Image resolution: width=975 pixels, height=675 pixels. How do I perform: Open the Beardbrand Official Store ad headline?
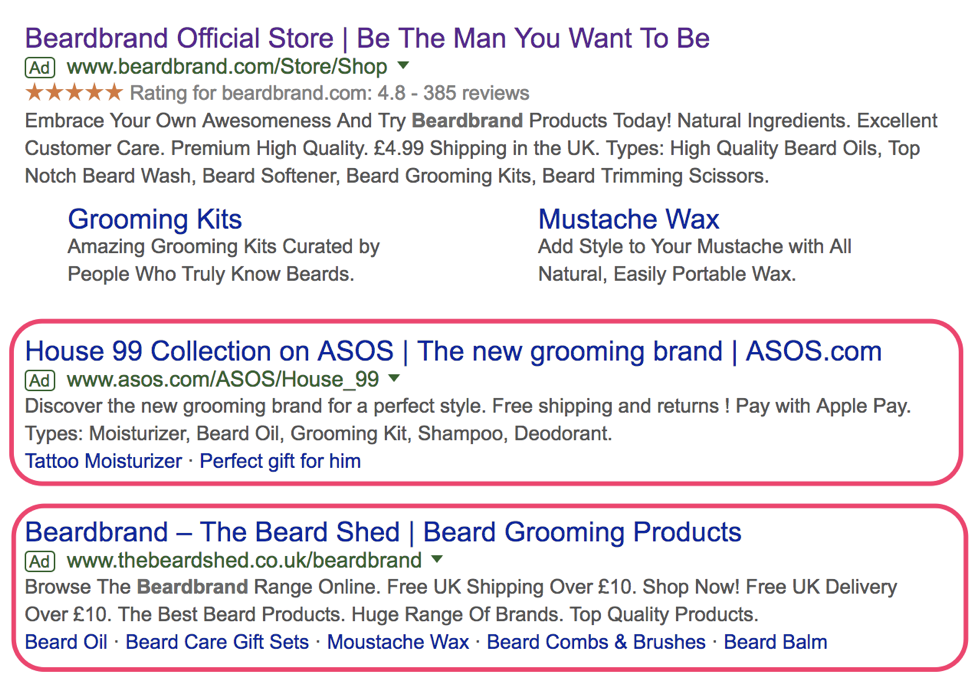[x=367, y=39]
